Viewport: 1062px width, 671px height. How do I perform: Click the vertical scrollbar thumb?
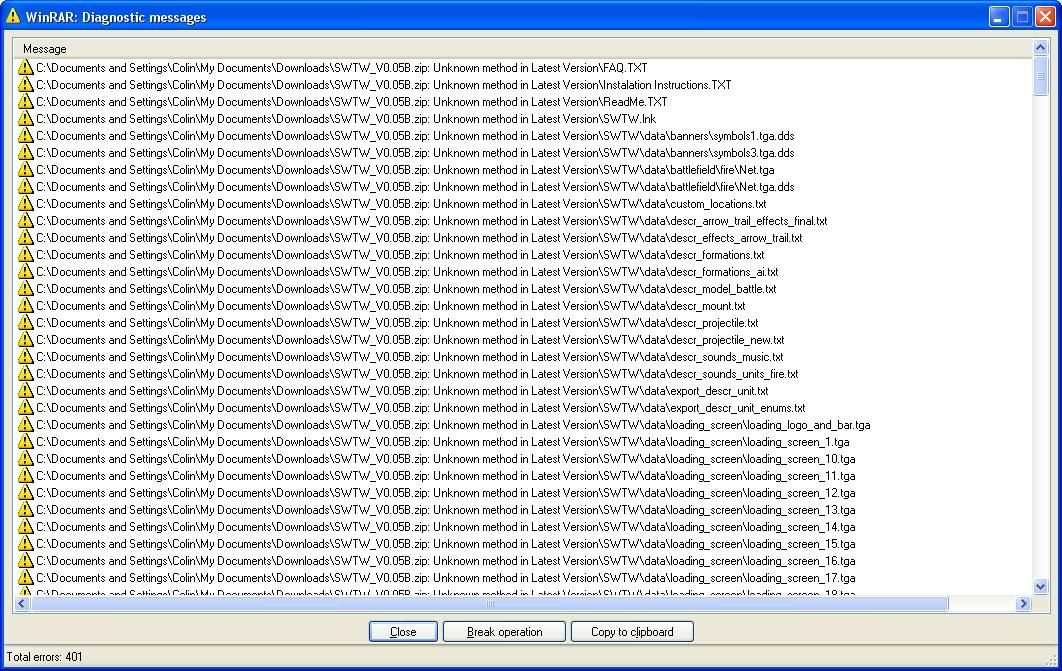point(1040,76)
